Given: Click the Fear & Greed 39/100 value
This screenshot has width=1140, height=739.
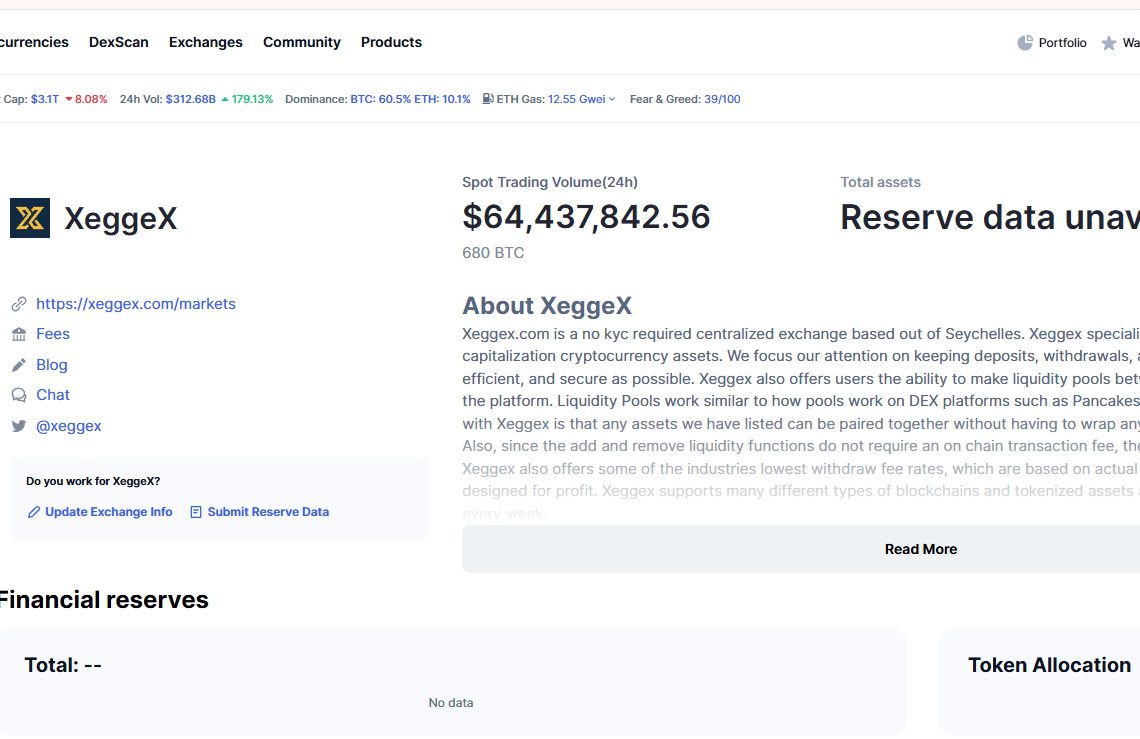Looking at the screenshot, I should point(722,99).
